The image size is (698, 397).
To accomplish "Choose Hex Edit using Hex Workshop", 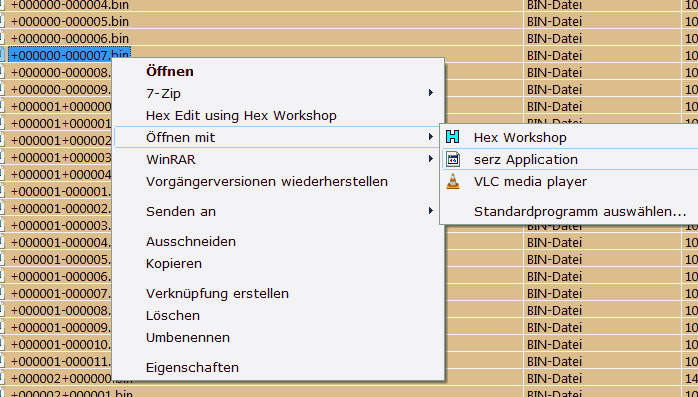I will pos(241,116).
